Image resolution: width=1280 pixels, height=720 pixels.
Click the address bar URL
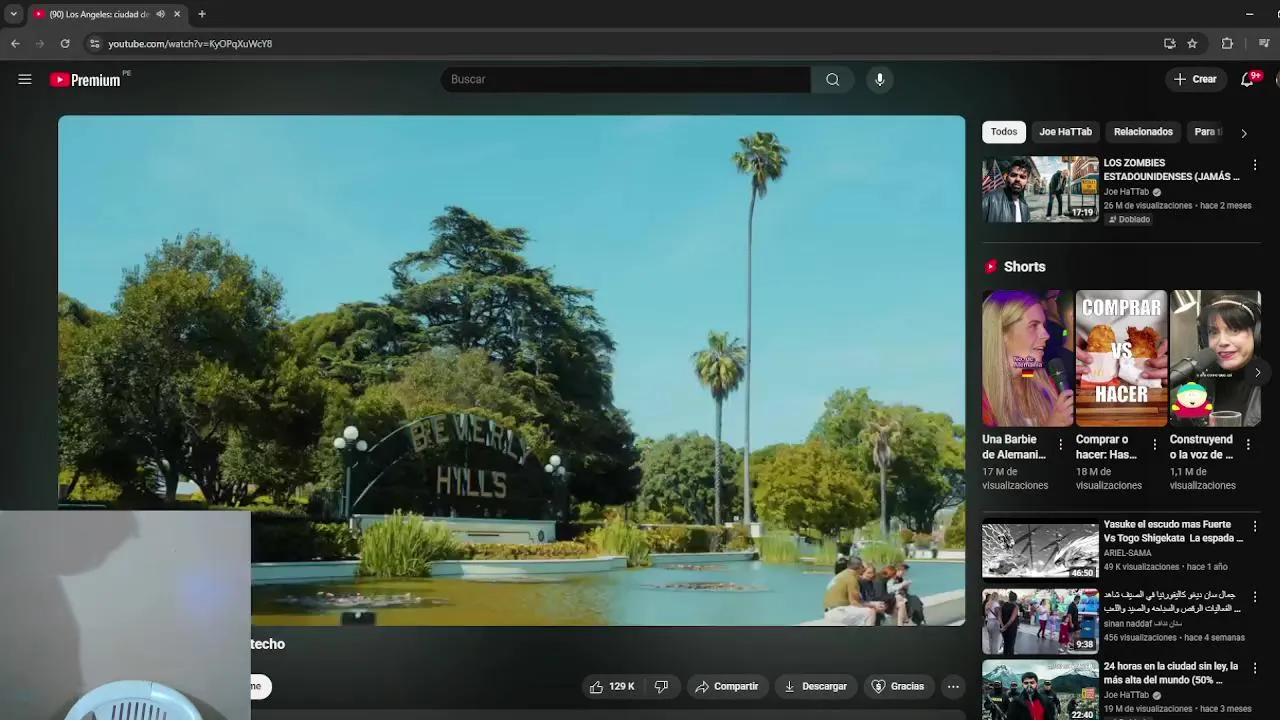[x=190, y=44]
